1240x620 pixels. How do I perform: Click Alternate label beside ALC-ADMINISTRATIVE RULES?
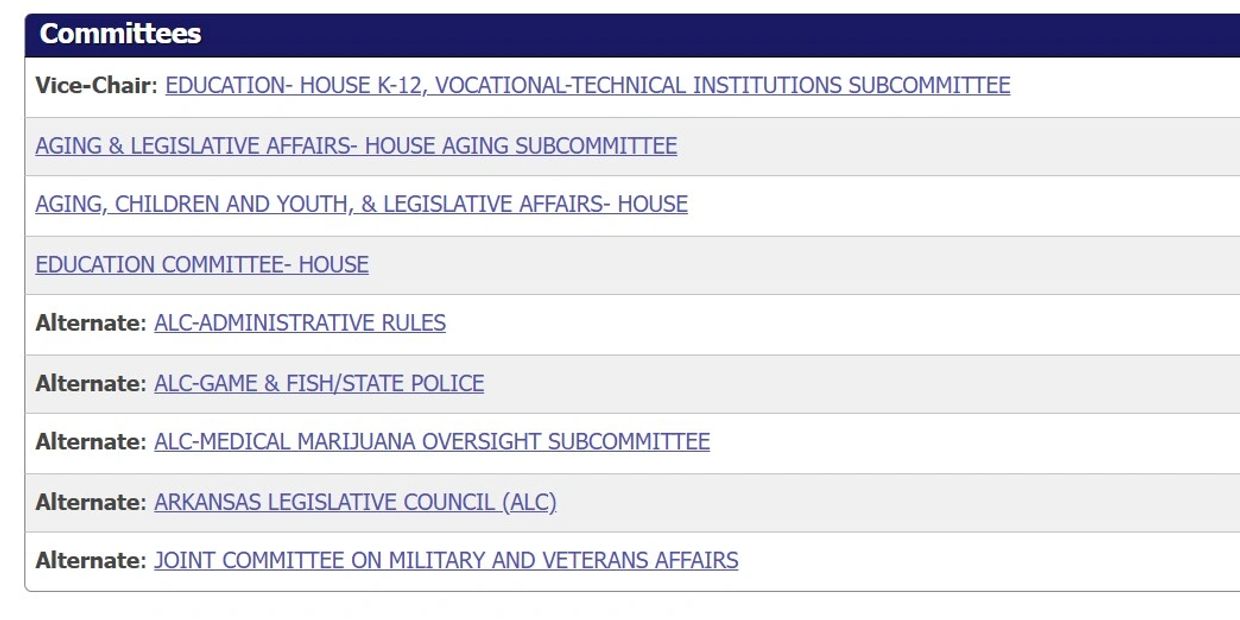[x=90, y=323]
